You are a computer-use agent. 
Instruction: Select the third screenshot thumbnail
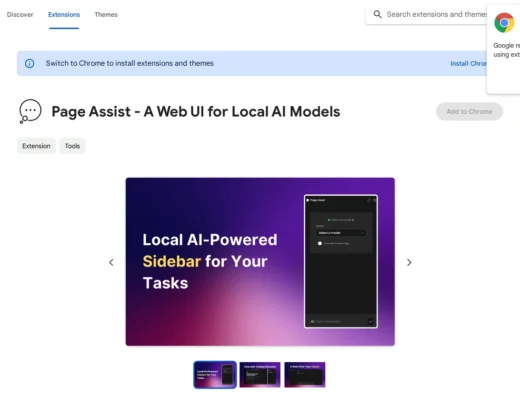[305, 375]
